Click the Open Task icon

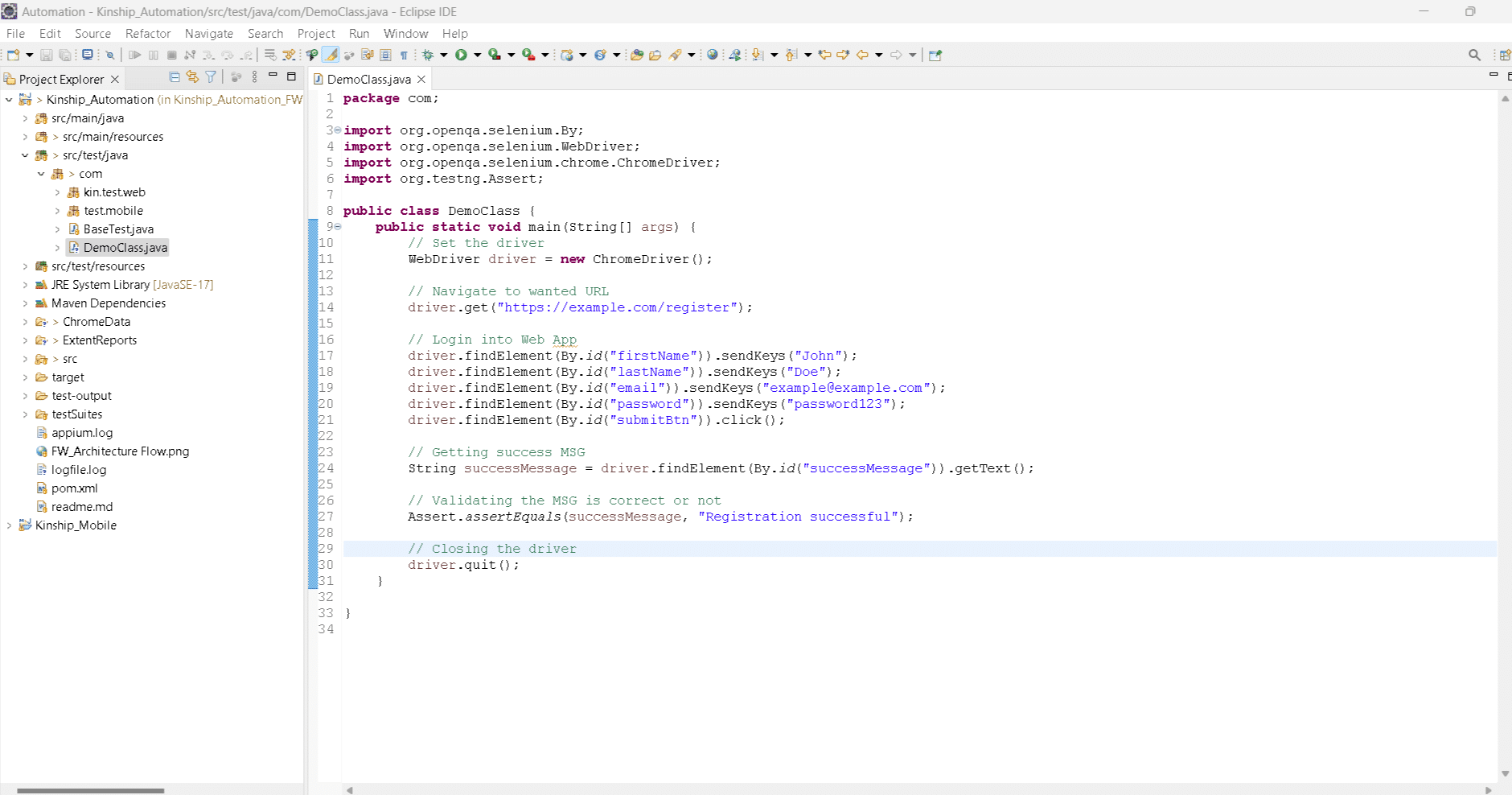tap(655, 55)
